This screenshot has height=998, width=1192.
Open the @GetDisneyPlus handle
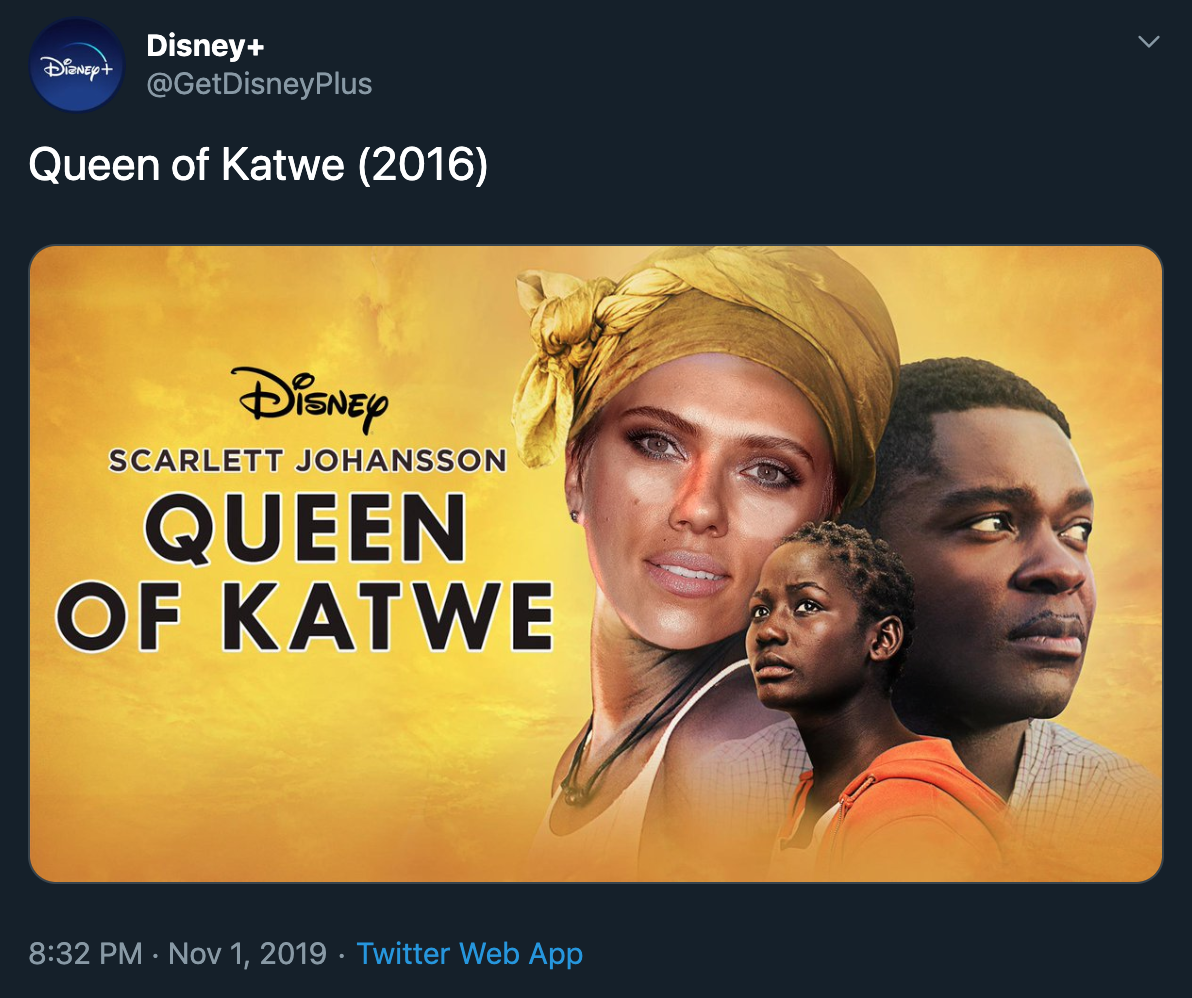(259, 84)
